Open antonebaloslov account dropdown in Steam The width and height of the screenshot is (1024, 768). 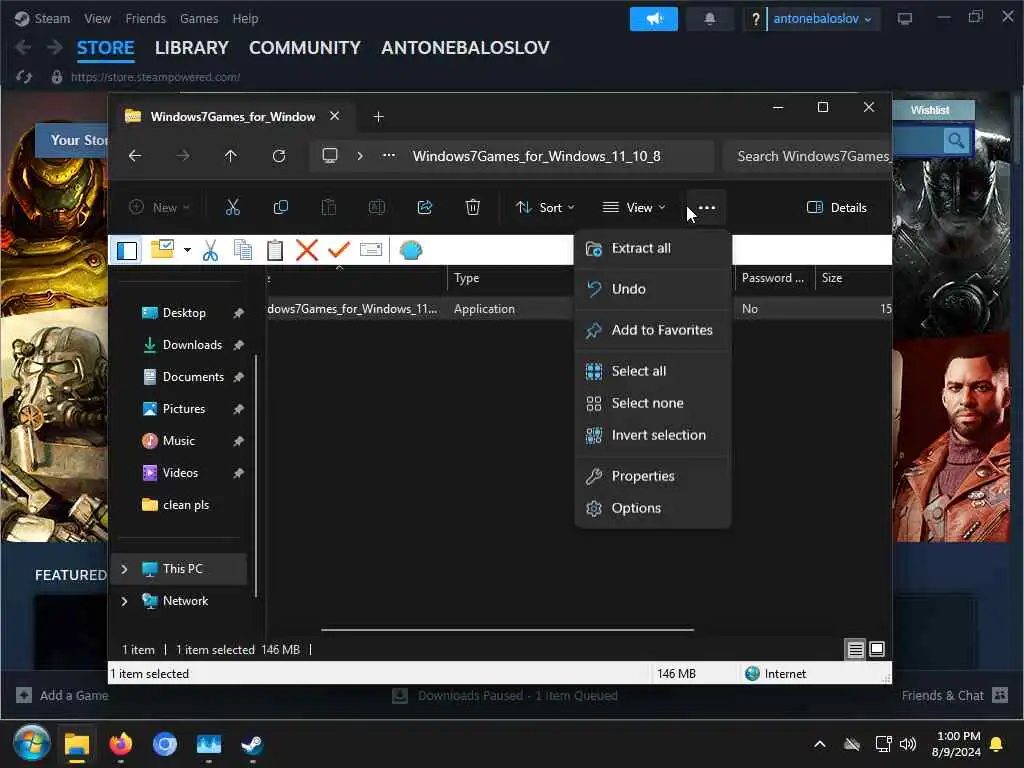822,19
